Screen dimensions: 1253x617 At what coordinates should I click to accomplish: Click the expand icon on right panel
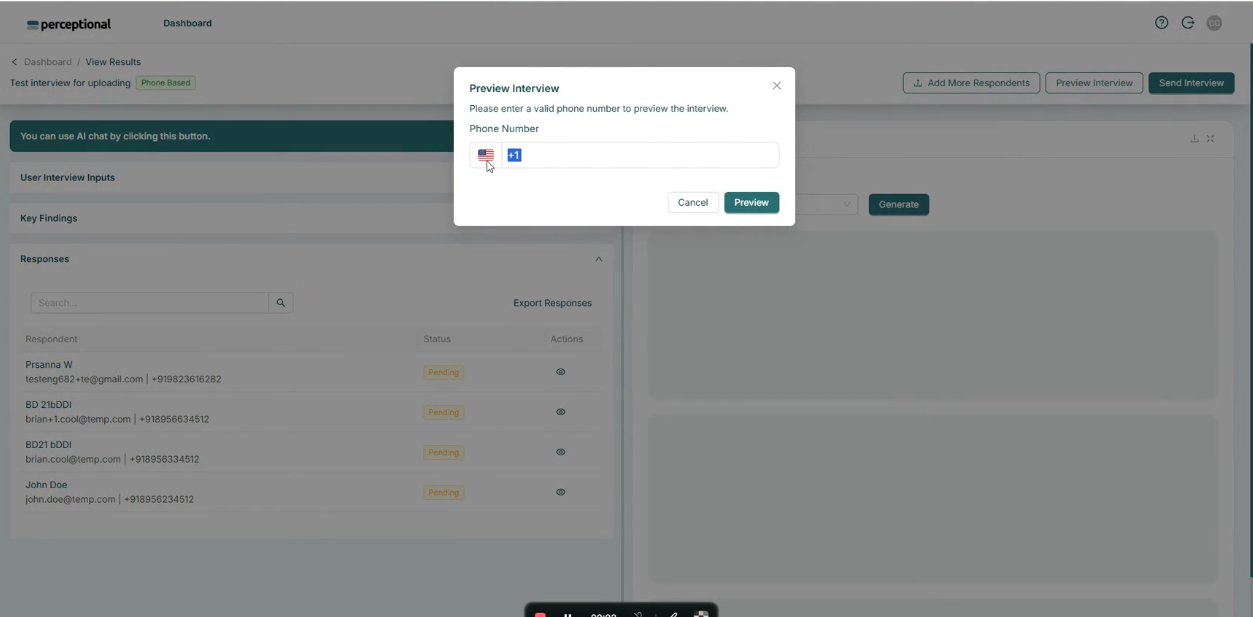click(1210, 138)
